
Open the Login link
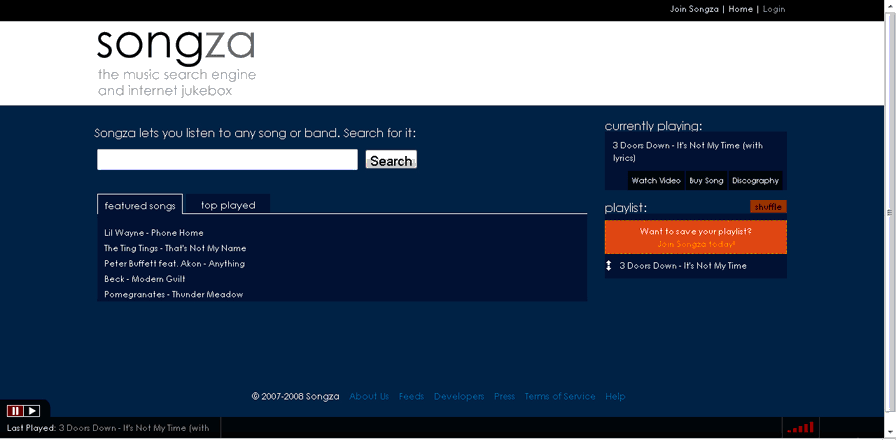pos(774,9)
